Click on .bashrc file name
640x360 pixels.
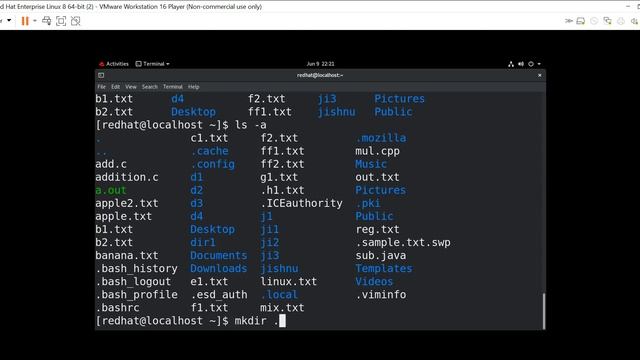[117, 308]
